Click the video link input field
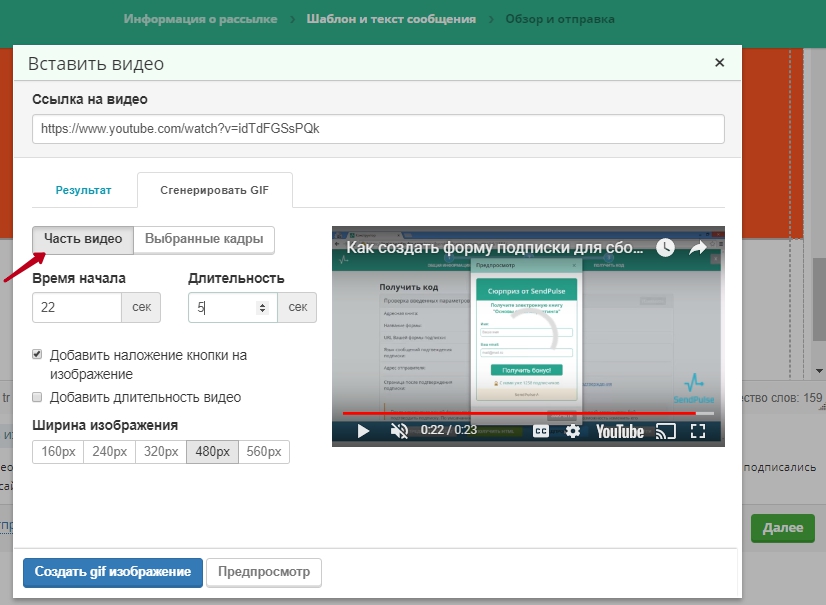Screen dimensions: 826x605 378,129
